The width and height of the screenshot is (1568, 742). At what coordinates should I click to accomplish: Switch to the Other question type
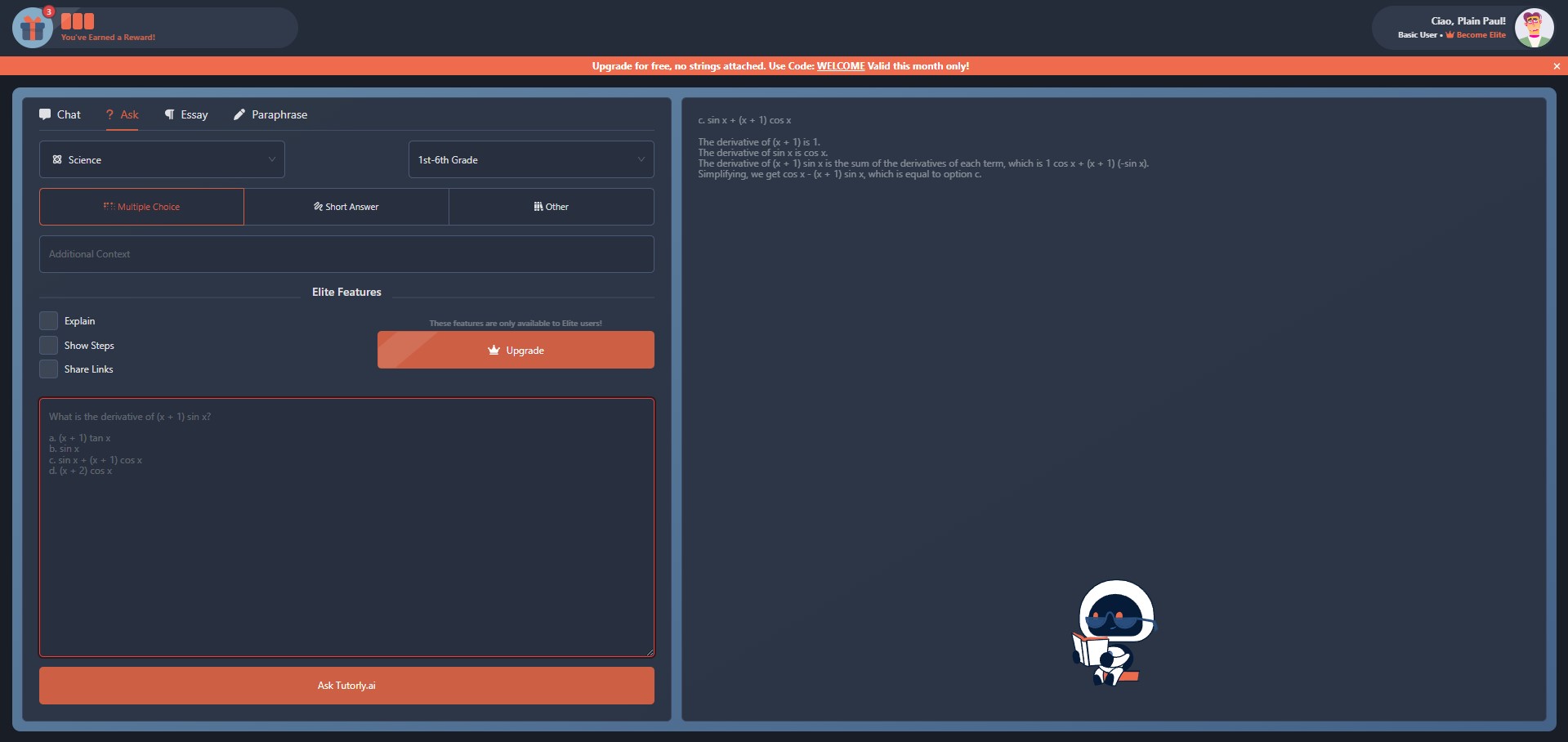pyautogui.click(x=552, y=207)
